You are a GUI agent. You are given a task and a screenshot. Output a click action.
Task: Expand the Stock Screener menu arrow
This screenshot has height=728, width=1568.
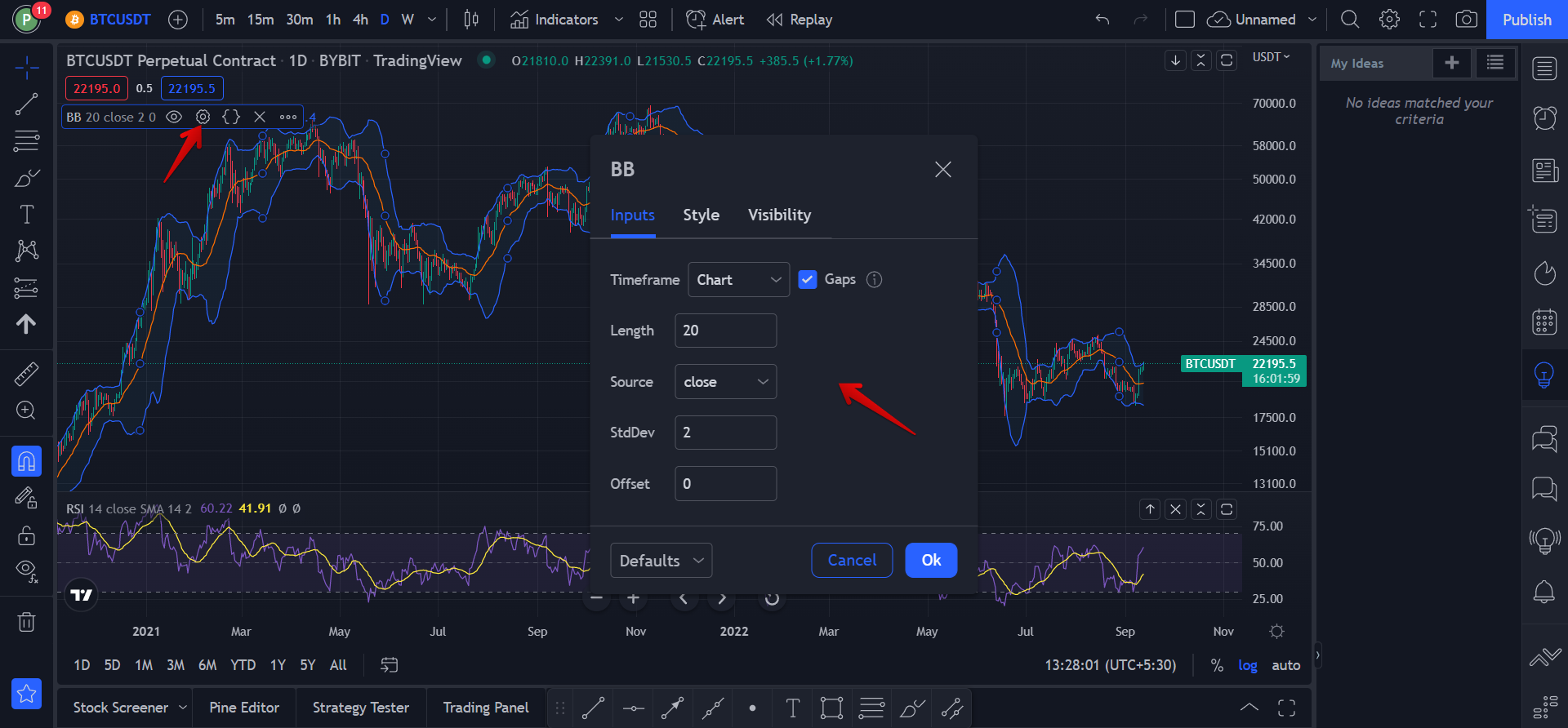183,708
